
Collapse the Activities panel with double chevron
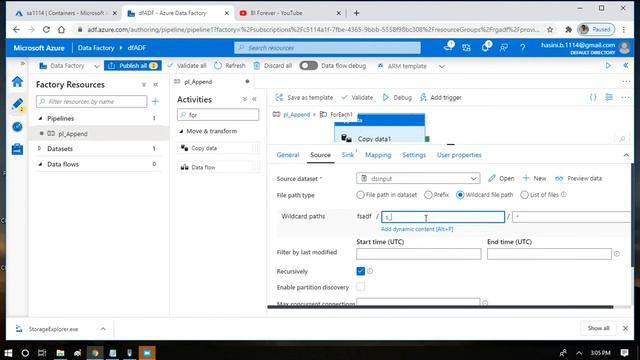point(254,99)
